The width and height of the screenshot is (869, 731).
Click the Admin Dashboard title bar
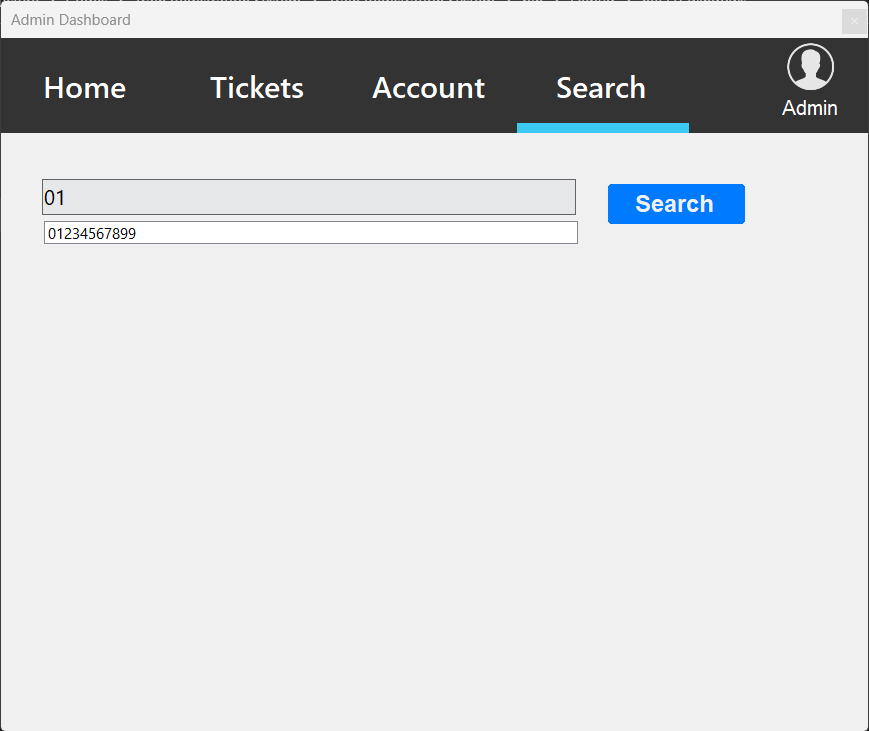400,20
